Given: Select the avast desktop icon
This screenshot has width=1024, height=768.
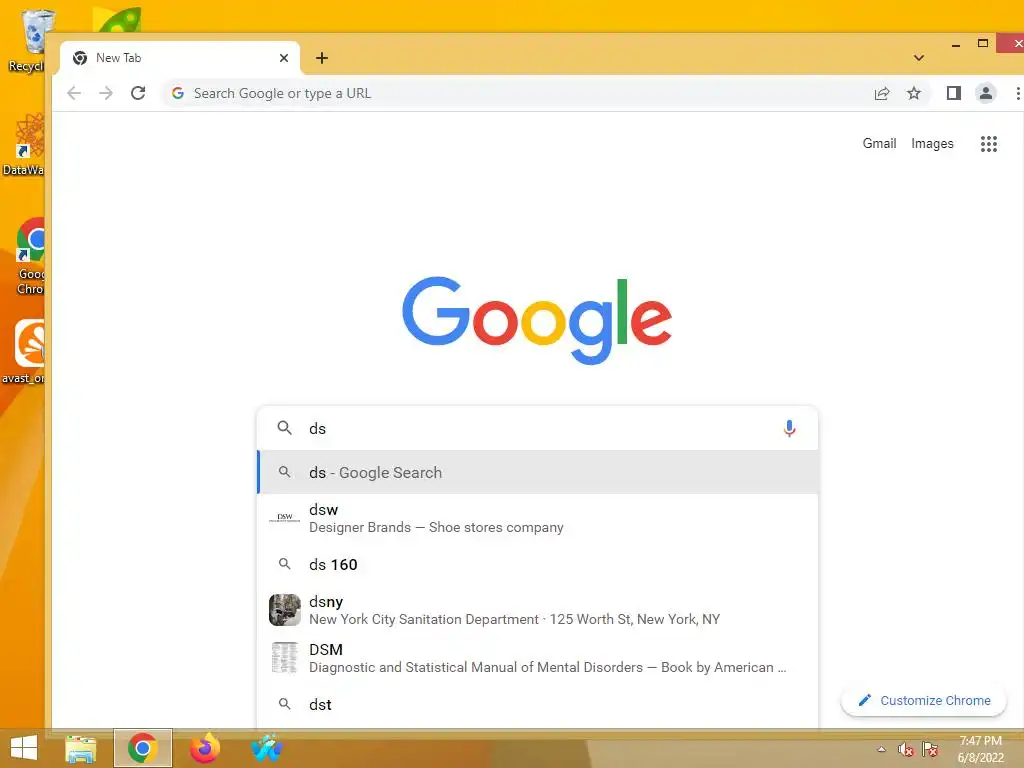Looking at the screenshot, I should tap(24, 352).
